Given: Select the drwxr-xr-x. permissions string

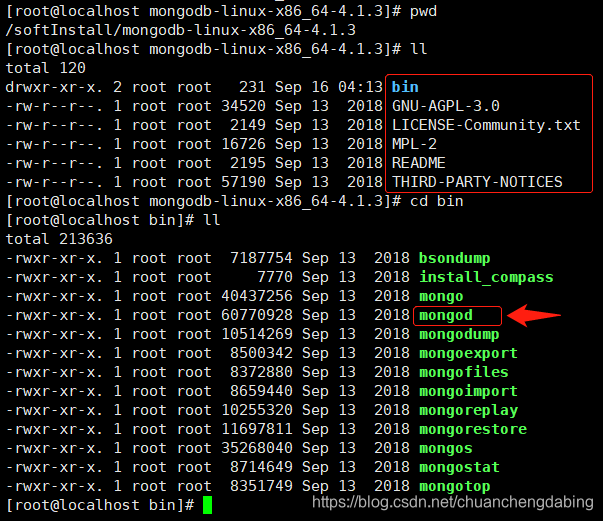Looking at the screenshot, I should 54,87.
